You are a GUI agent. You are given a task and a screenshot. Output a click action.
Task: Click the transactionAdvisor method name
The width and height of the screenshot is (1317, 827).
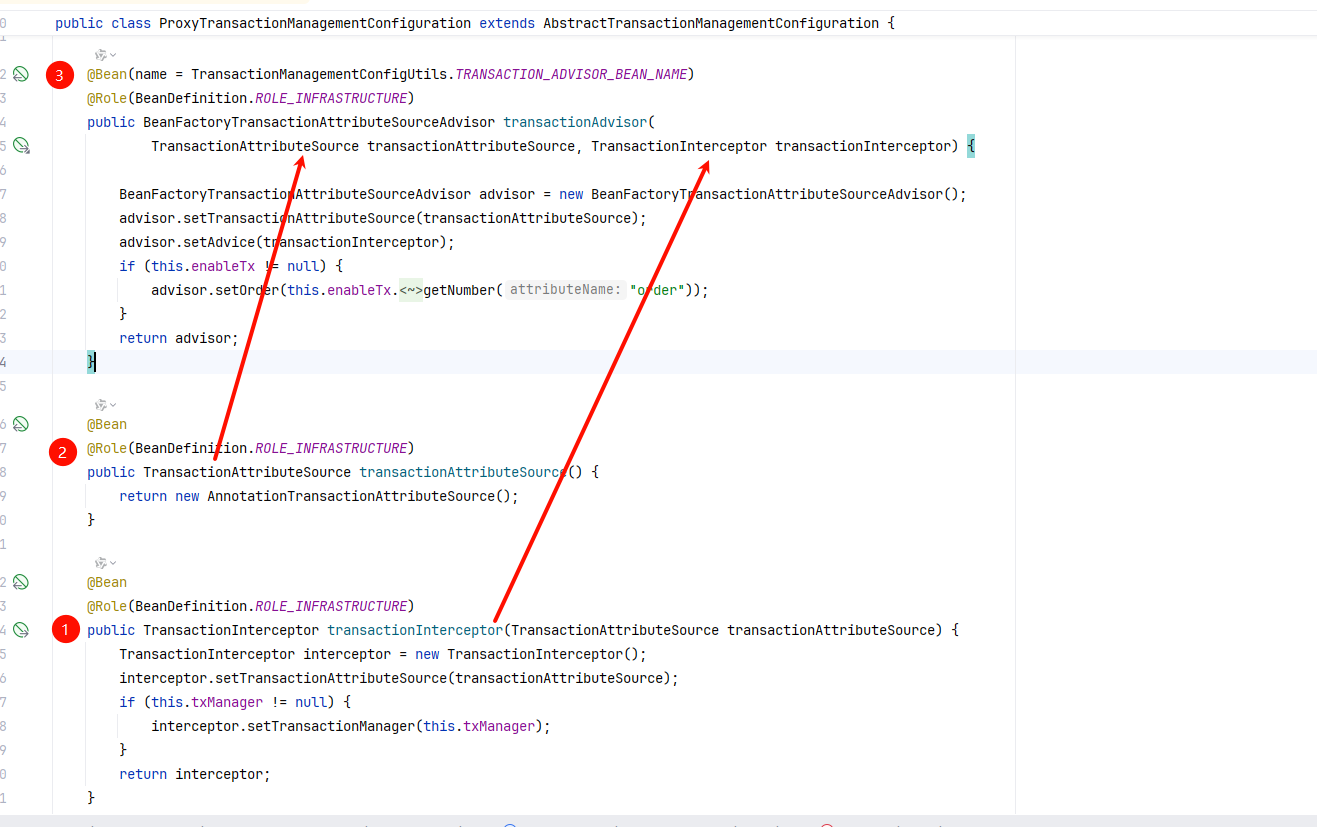click(575, 122)
